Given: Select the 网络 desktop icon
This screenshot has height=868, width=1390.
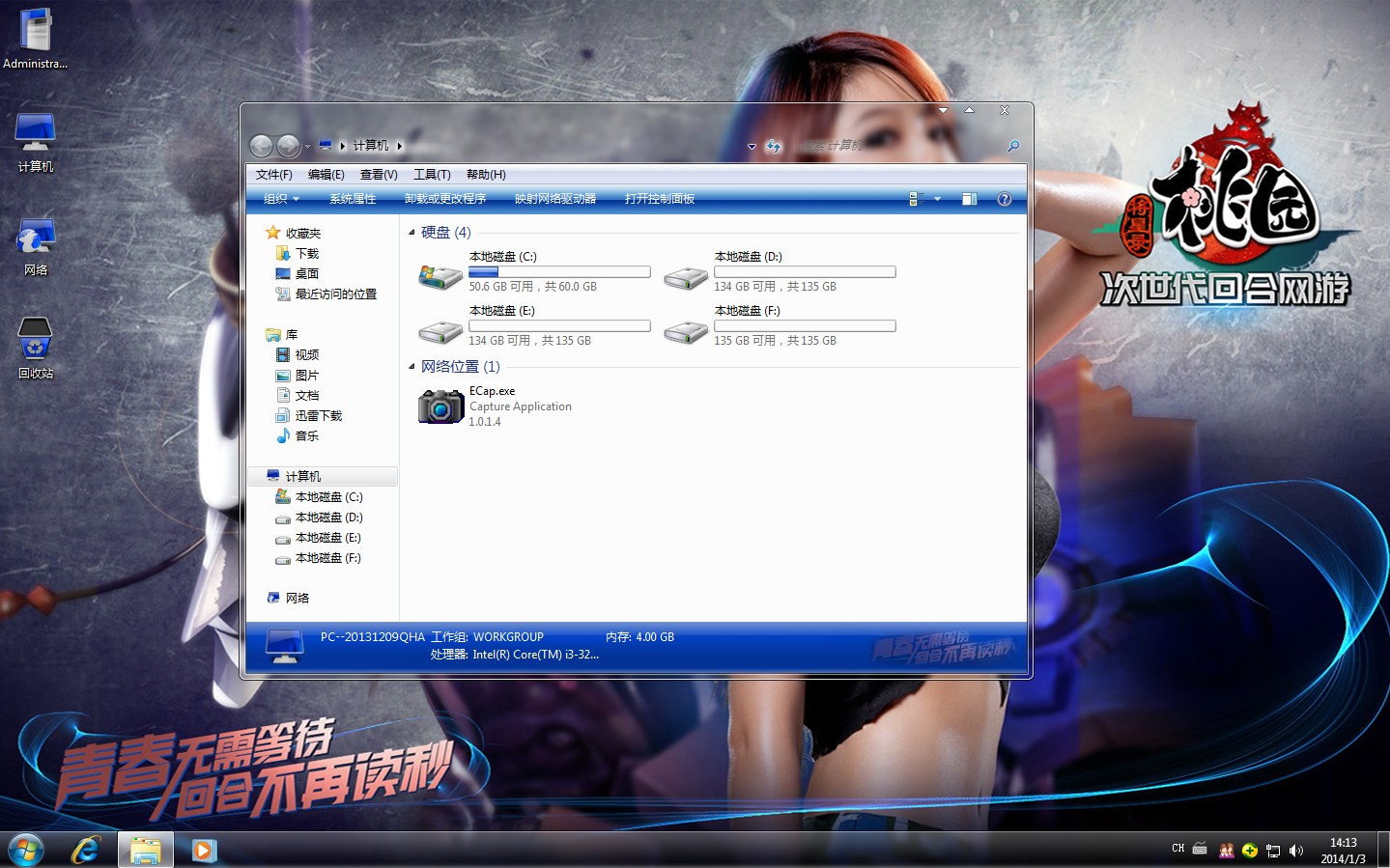Looking at the screenshot, I should coord(36,245).
